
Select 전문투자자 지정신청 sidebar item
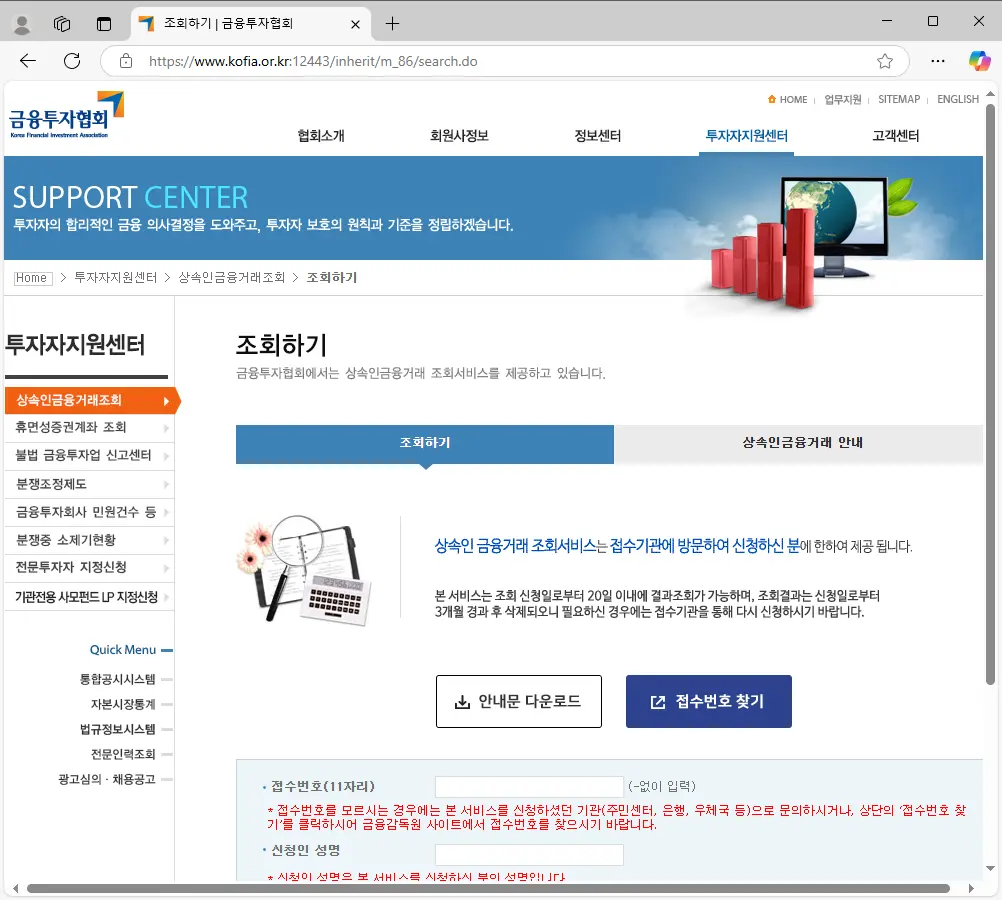coord(89,568)
